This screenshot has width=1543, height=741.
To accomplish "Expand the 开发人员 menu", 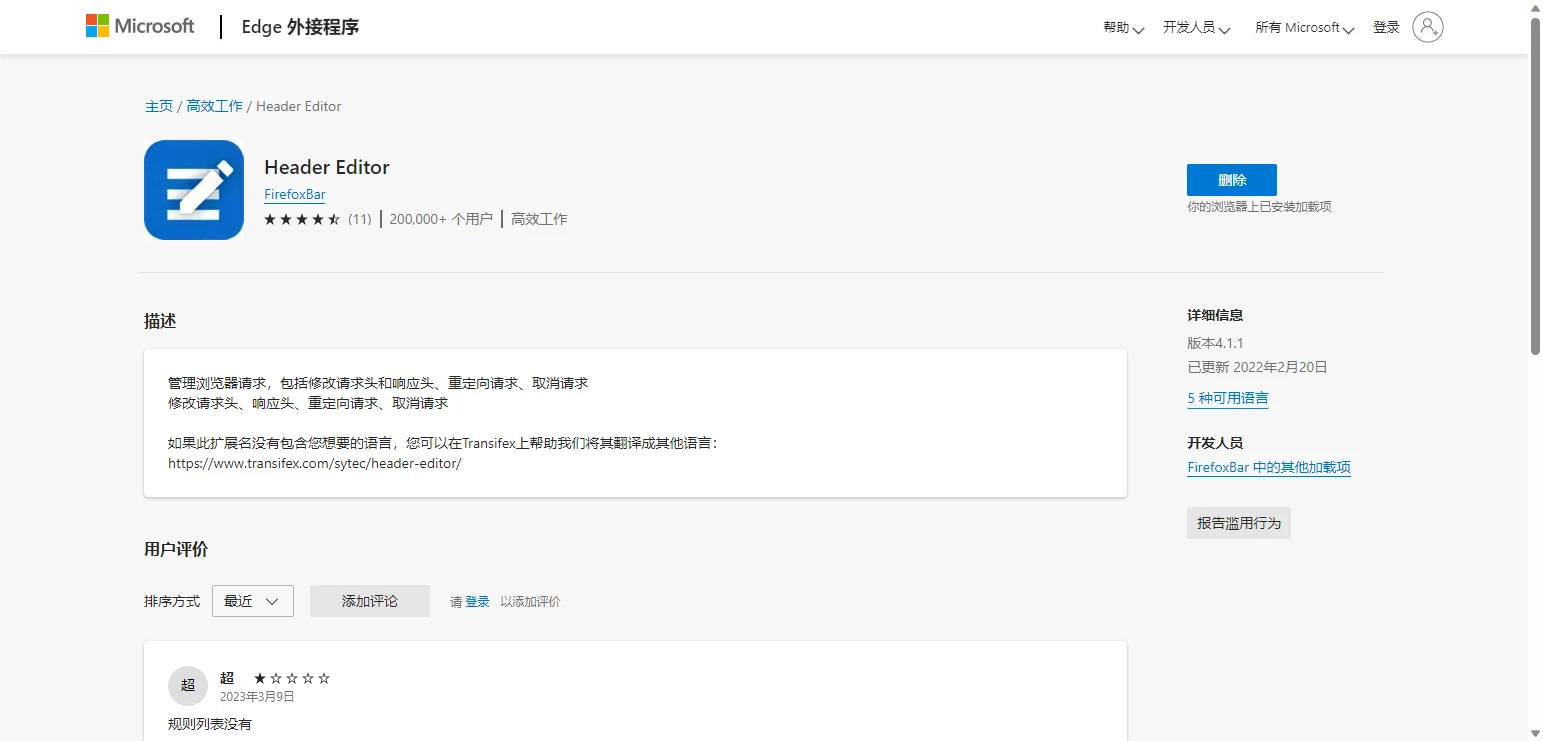I will [1196, 28].
